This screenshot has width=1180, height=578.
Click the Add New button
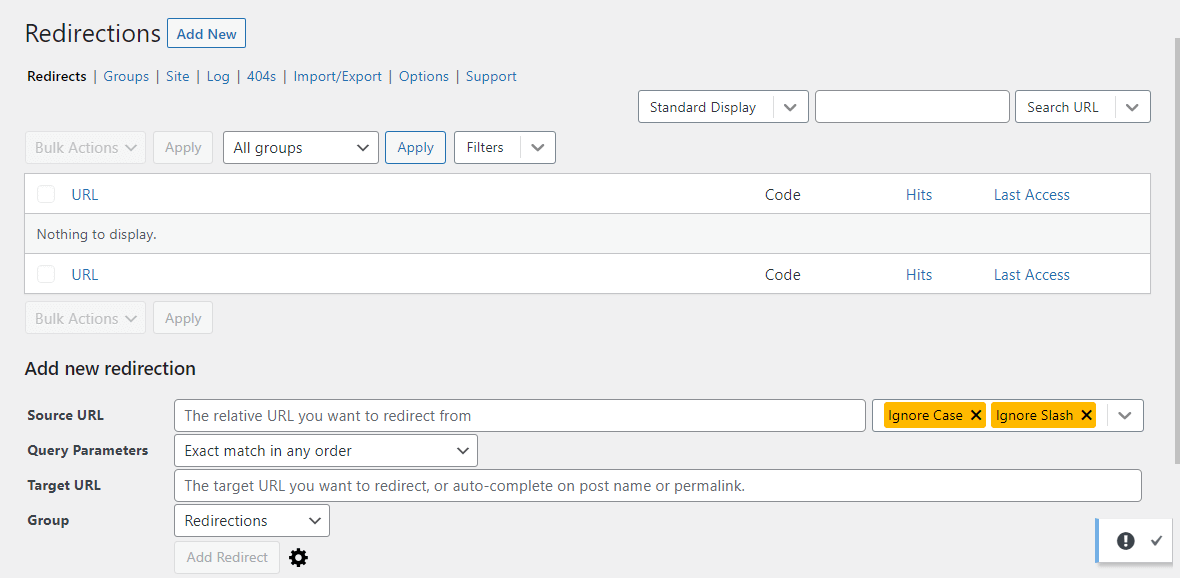[206, 34]
